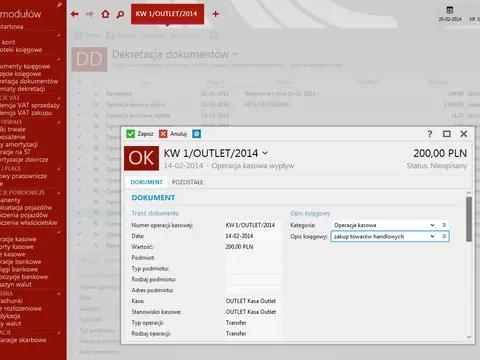Expand the KW 1/OUTLET/2014 title dropdown
The height and width of the screenshot is (360, 480).
(x=265, y=153)
